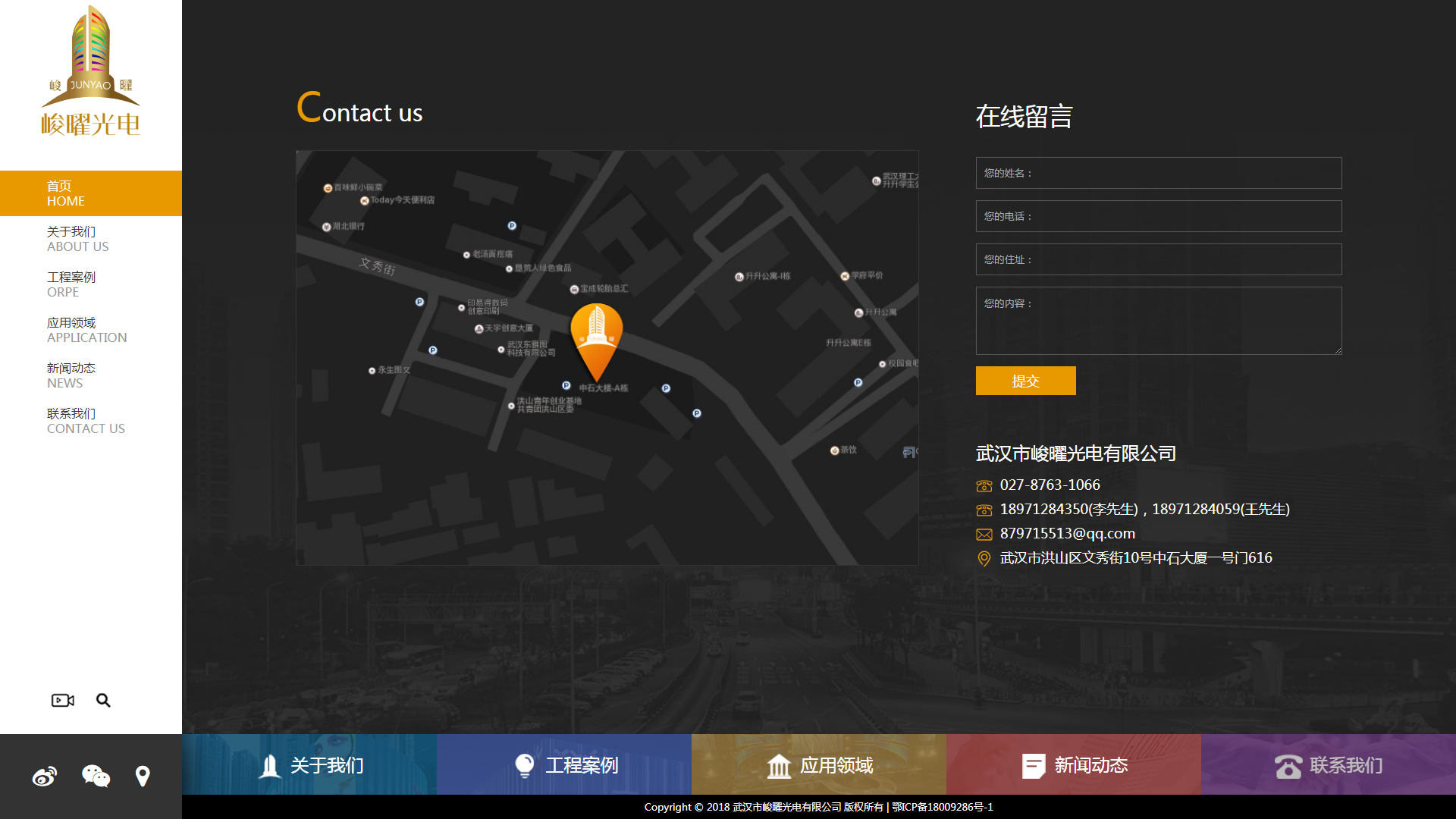
Task: Click the location pin icon in footer
Action: pyautogui.click(x=143, y=776)
